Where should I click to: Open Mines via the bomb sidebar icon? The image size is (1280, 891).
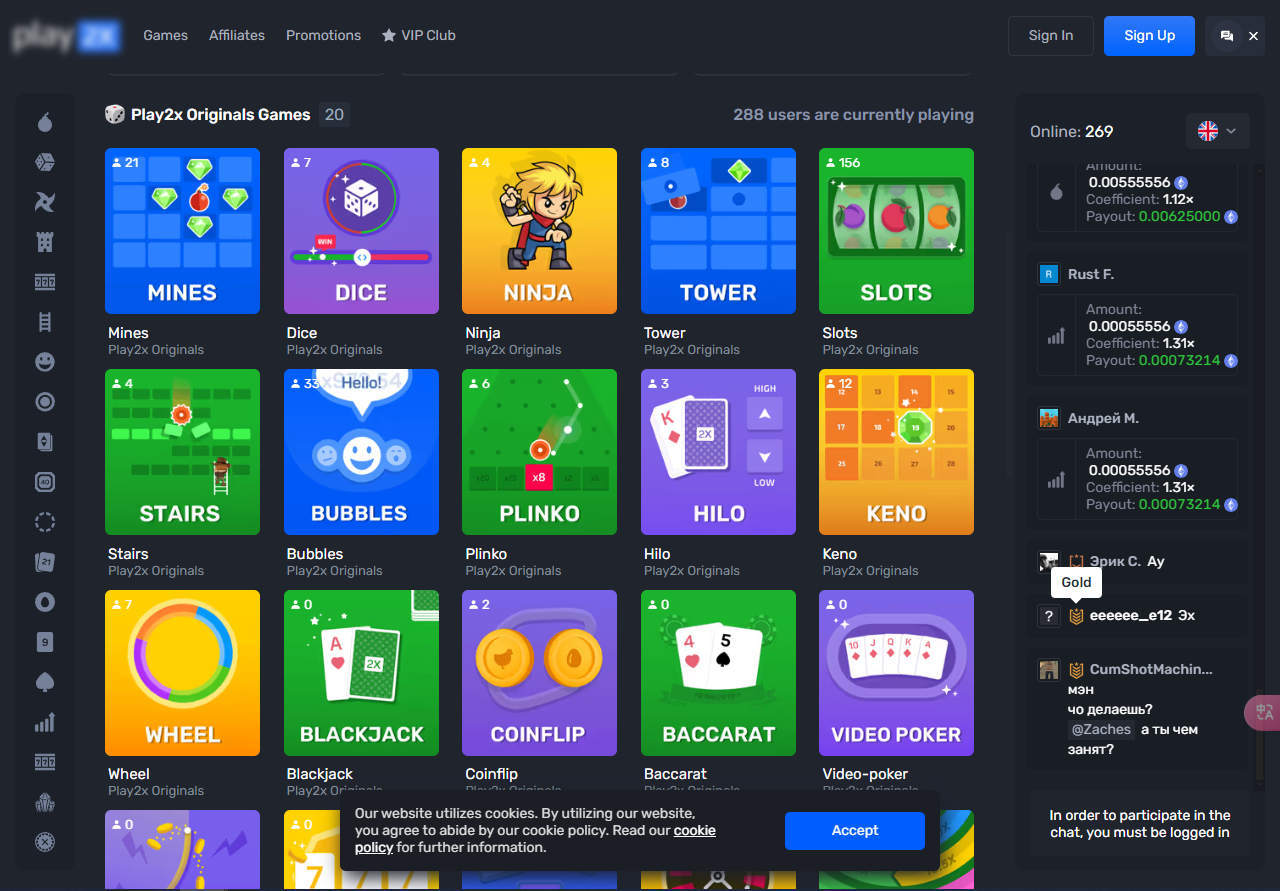pos(45,123)
